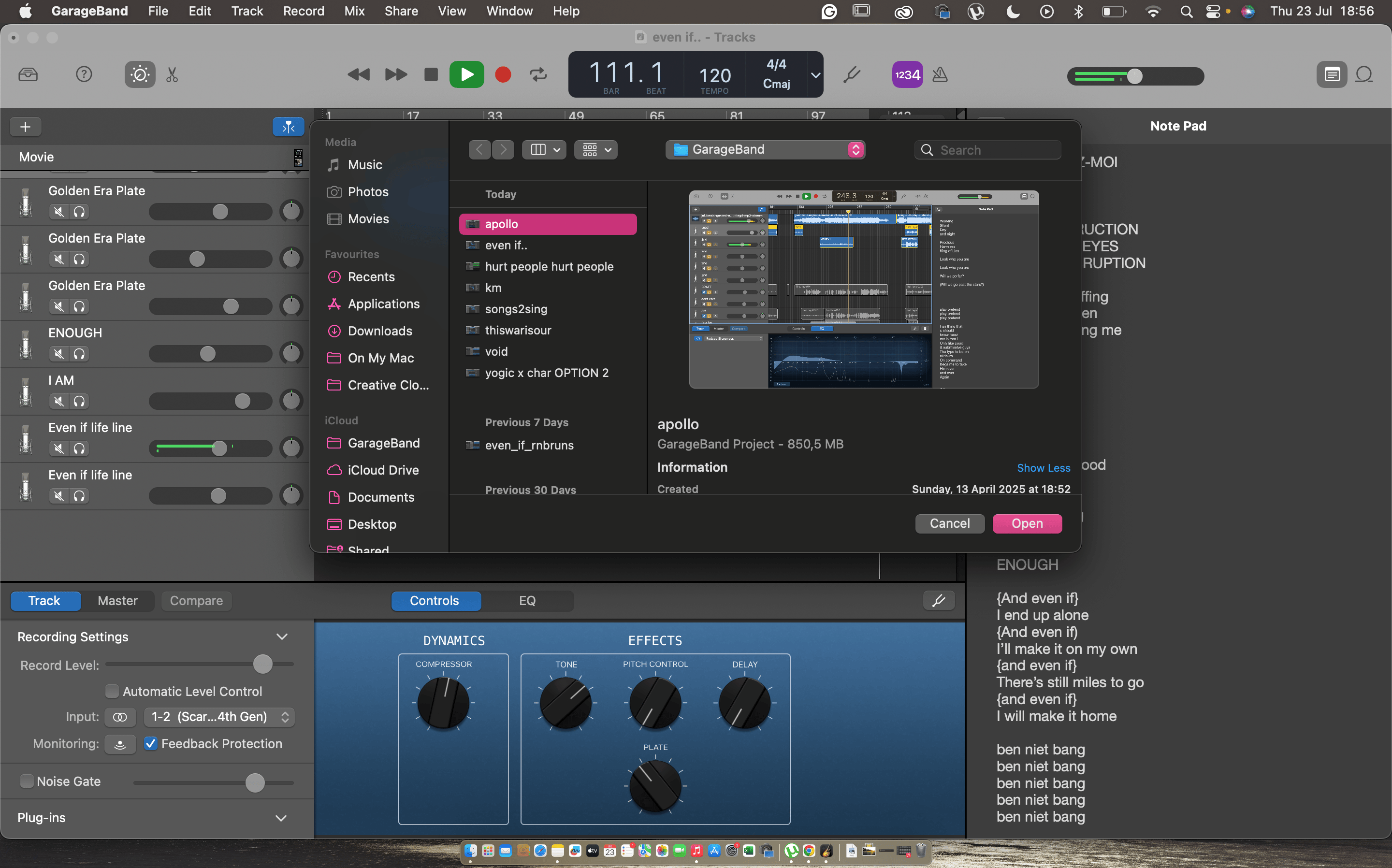Switch to the EQ tab
Screen dimensions: 1392x868
click(527, 600)
